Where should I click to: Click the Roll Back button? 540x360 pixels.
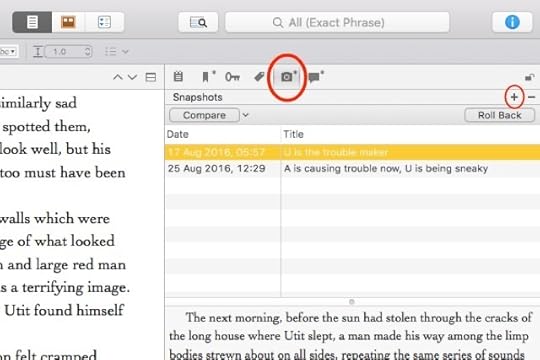[499, 115]
